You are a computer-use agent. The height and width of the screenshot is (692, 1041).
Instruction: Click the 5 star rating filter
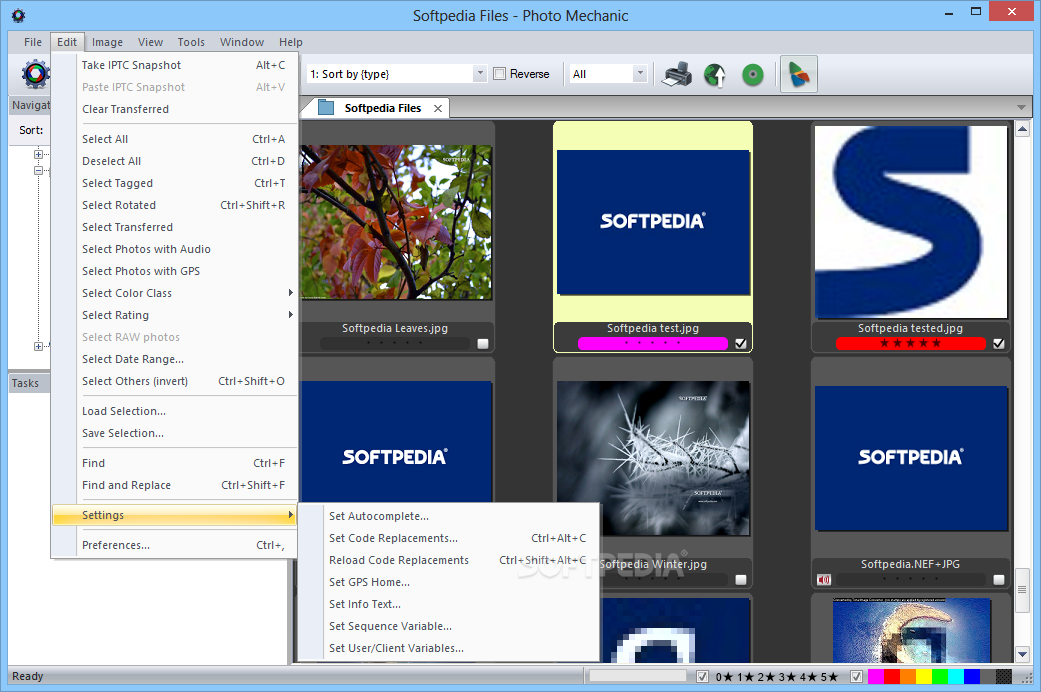click(x=829, y=677)
